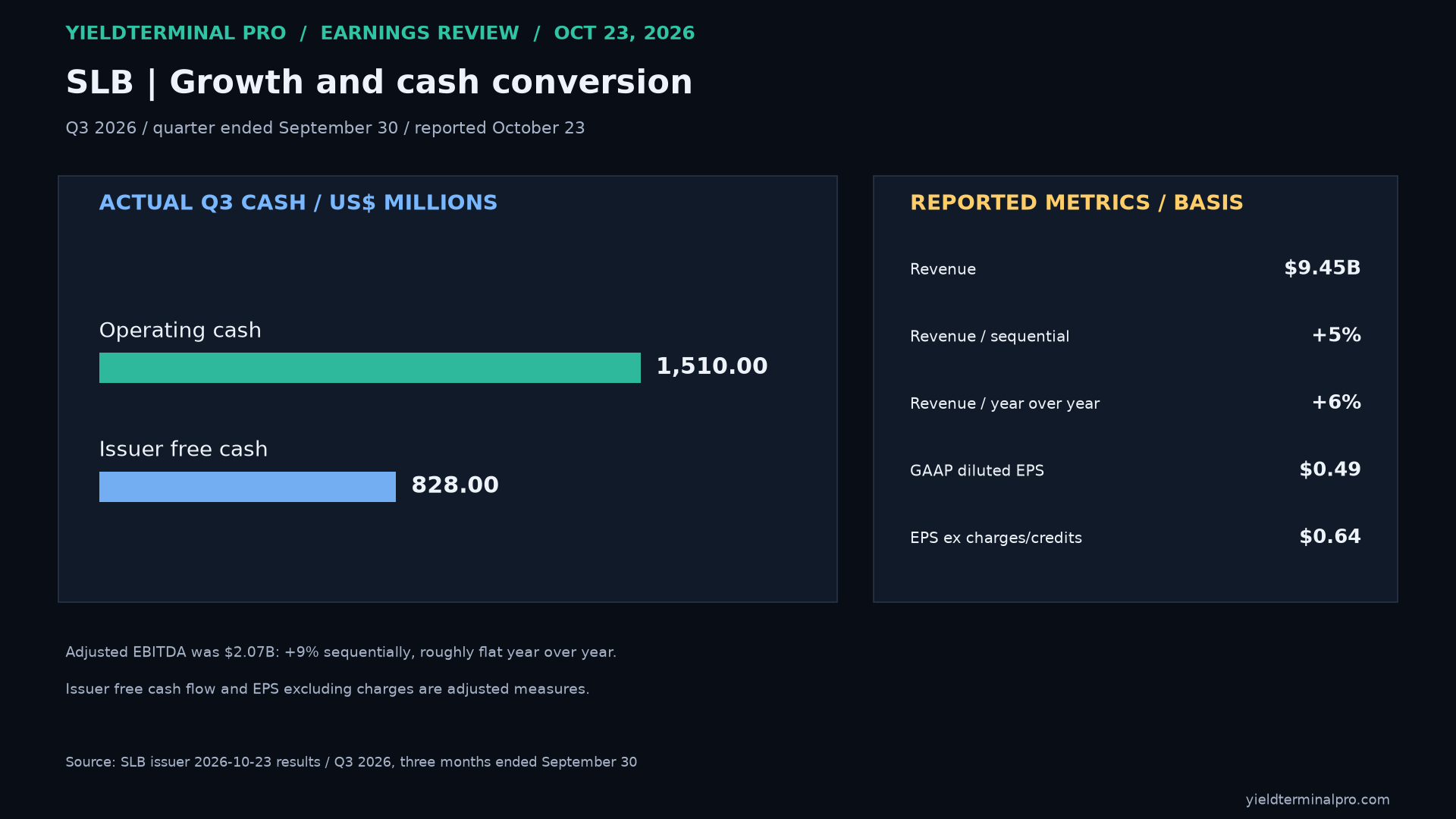Click the +5% sequential value

click(x=1336, y=335)
